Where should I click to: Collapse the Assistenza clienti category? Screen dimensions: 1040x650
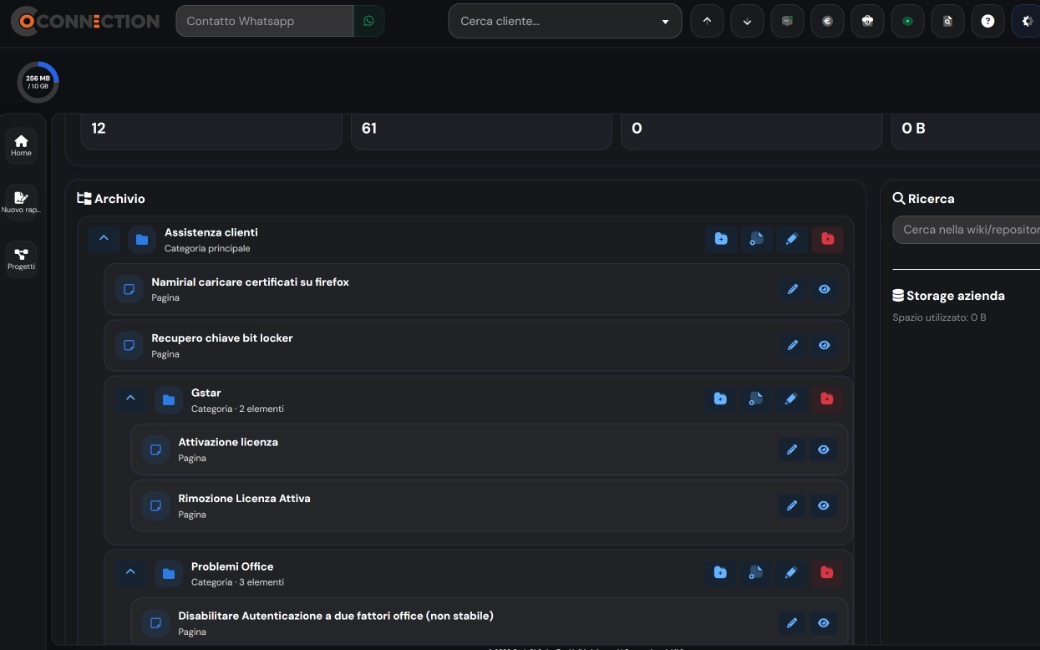click(x=104, y=239)
